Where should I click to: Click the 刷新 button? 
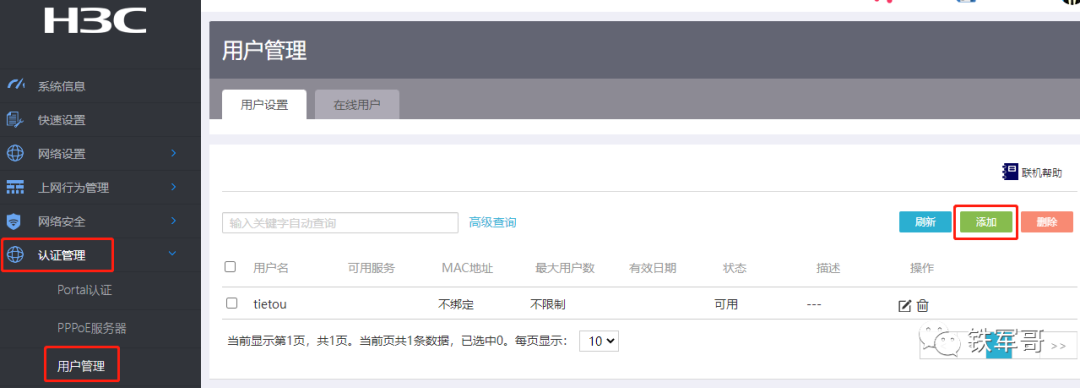[925, 222]
